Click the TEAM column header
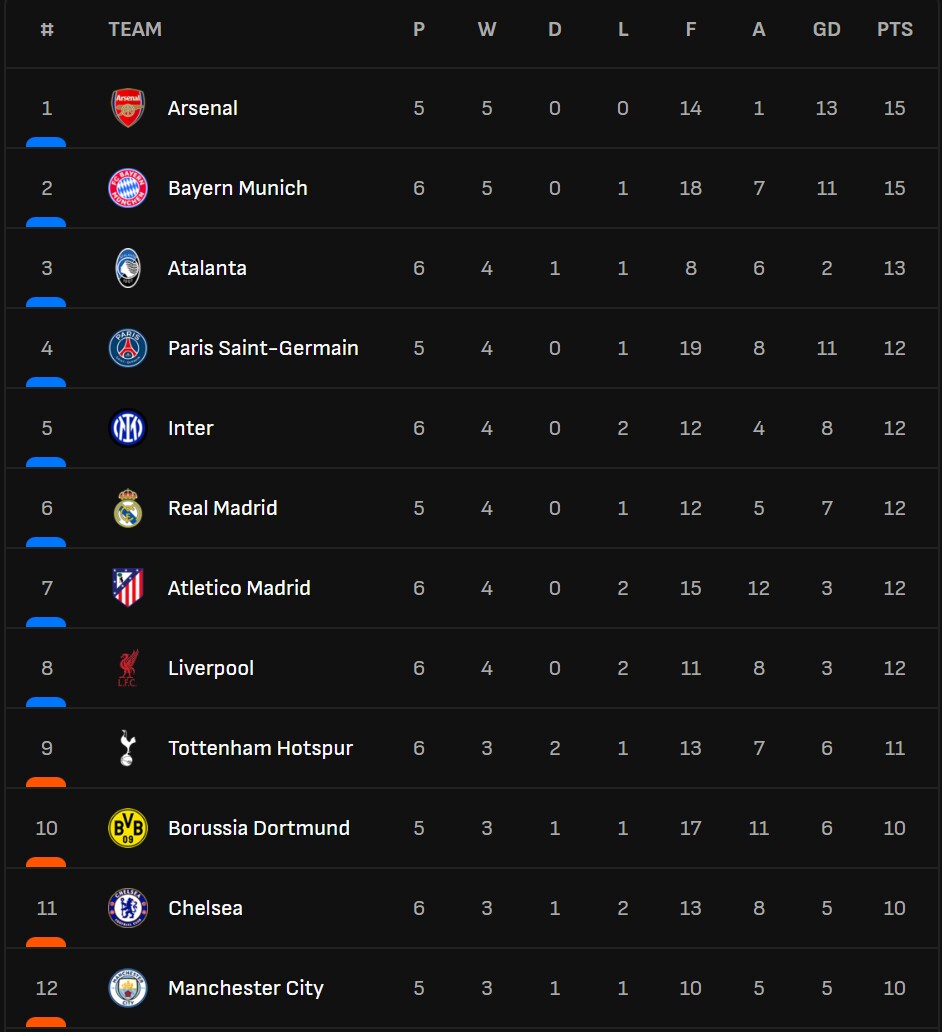This screenshot has height=1032, width=942. click(x=135, y=30)
